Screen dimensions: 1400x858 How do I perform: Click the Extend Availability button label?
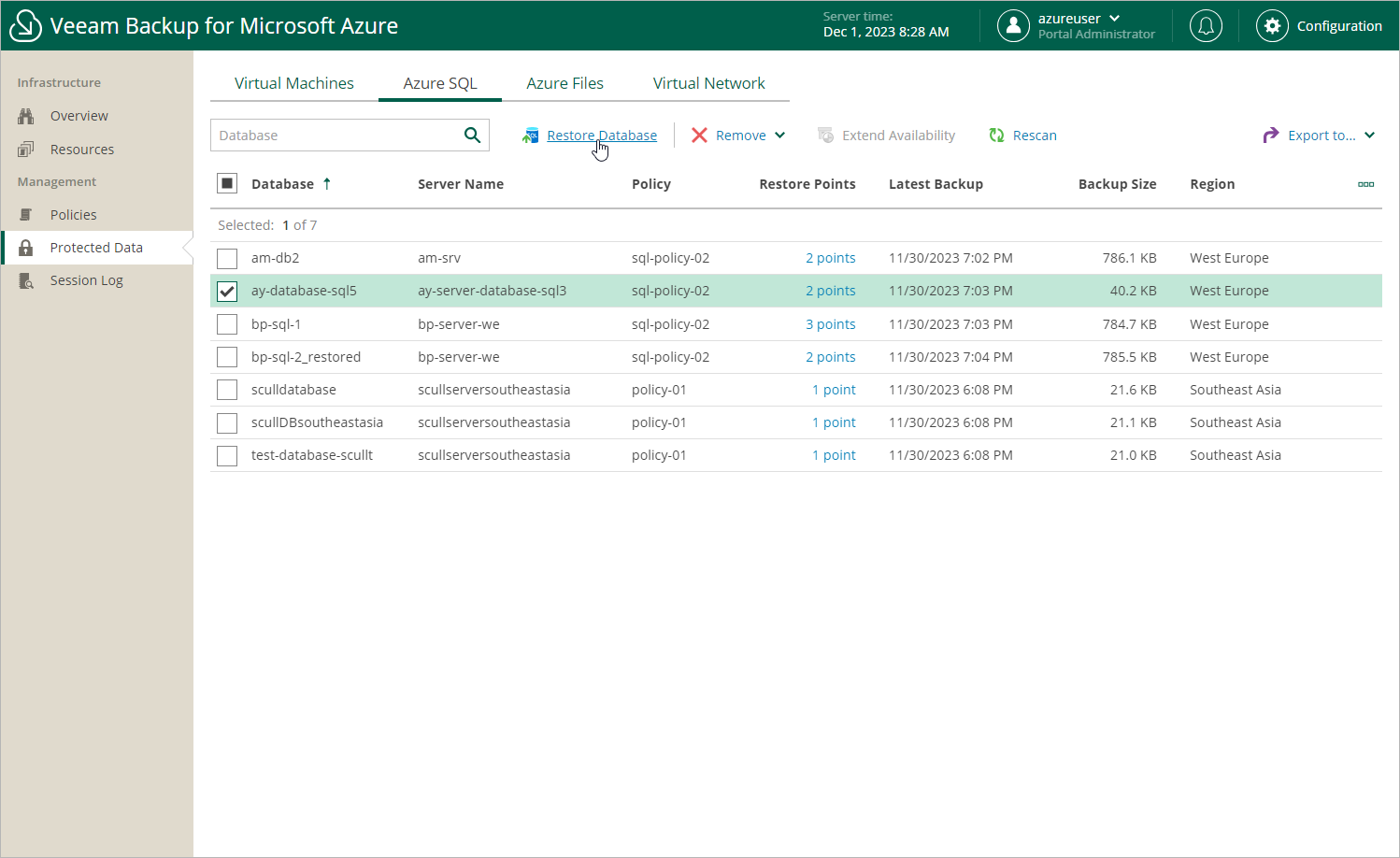898,136
